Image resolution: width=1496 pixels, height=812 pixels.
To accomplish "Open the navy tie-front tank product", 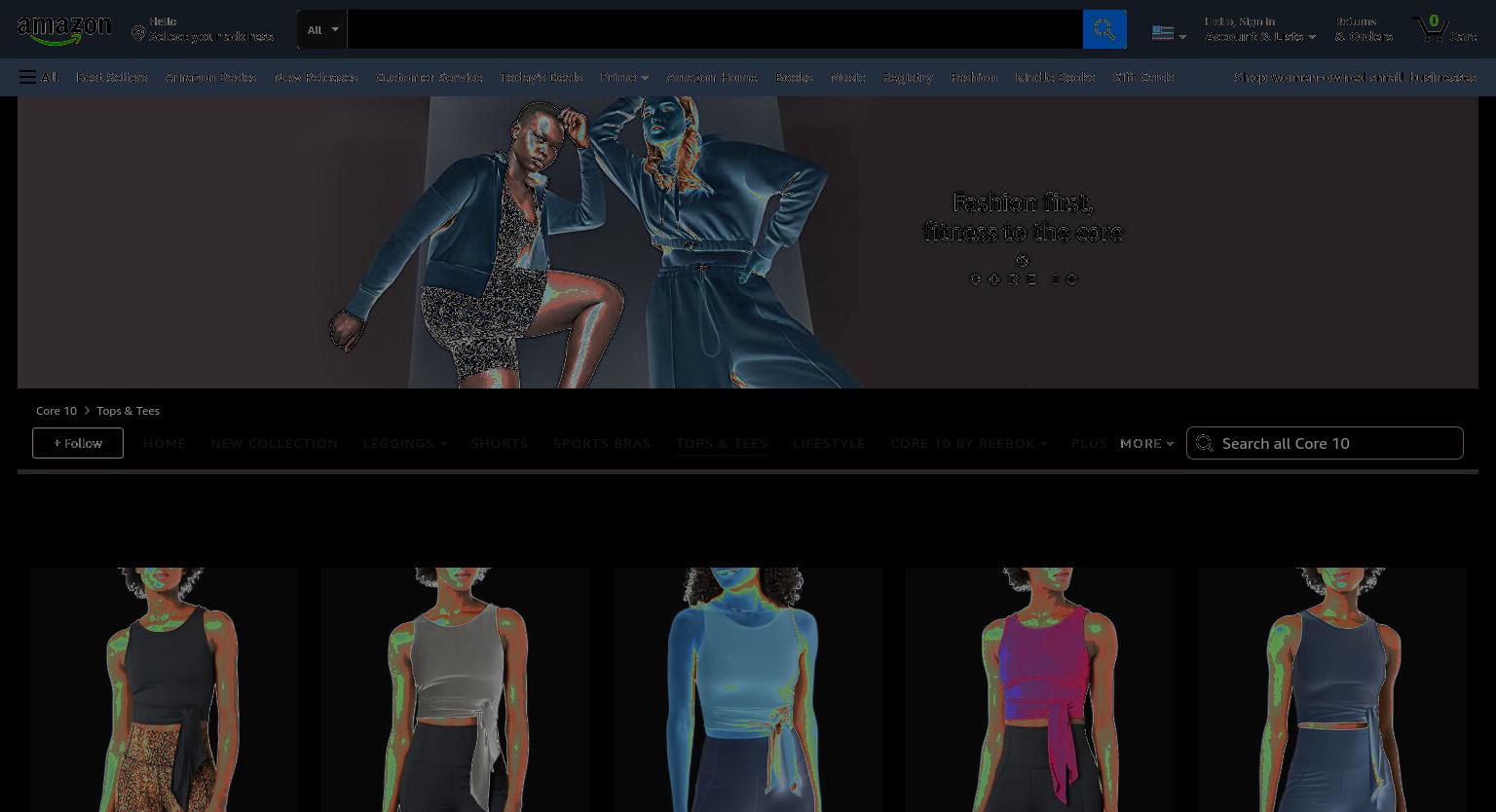I will click(x=1332, y=689).
